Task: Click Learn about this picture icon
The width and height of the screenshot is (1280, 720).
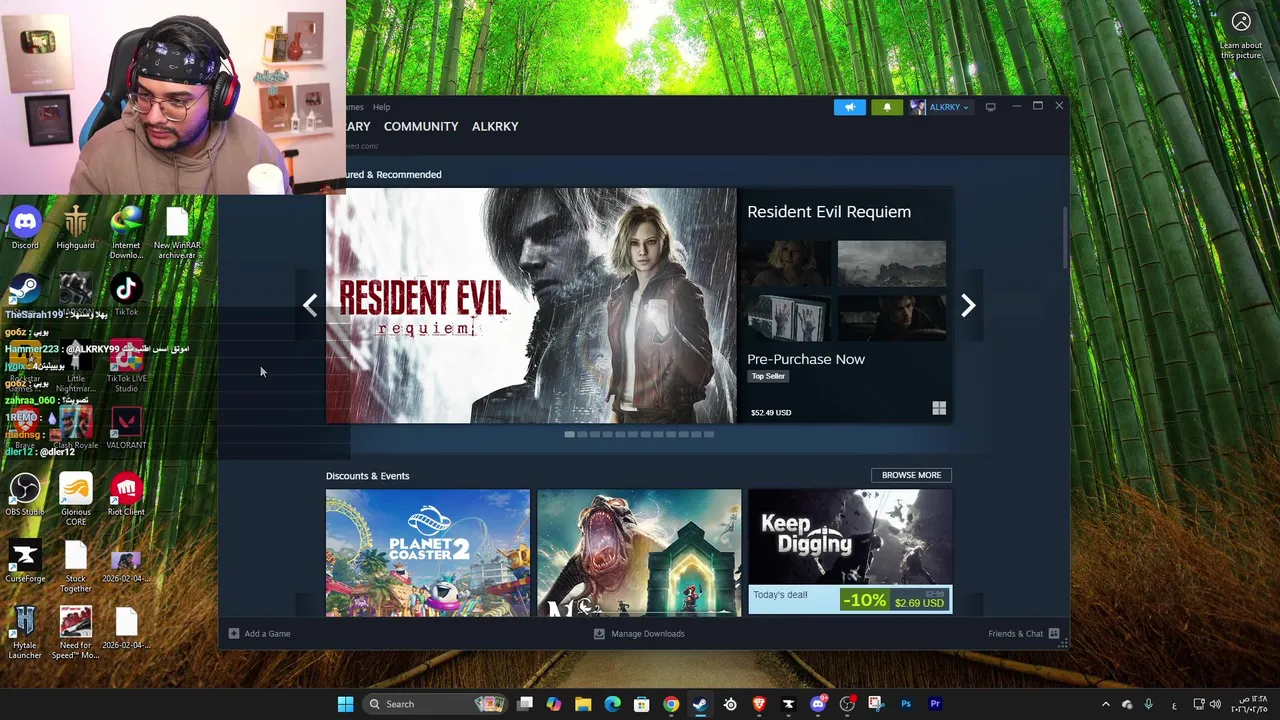Action: click(x=1241, y=22)
